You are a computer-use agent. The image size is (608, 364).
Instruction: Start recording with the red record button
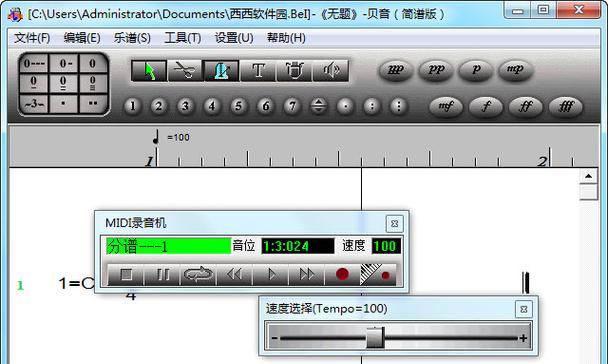342,274
